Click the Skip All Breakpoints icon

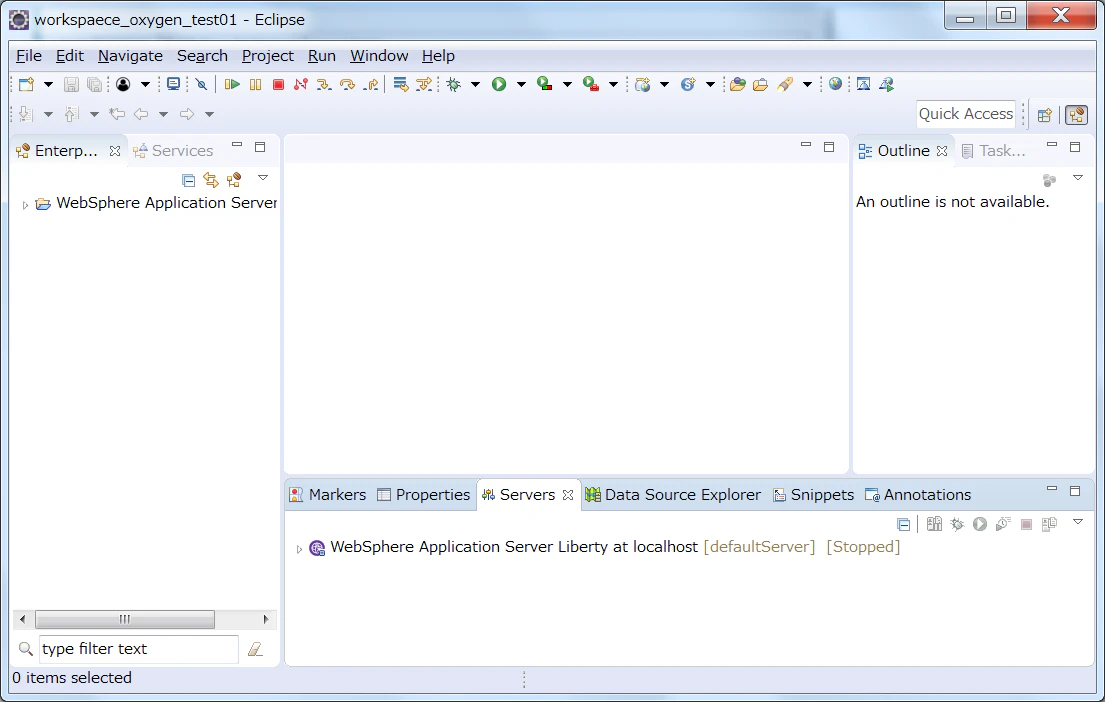pyautogui.click(x=202, y=85)
